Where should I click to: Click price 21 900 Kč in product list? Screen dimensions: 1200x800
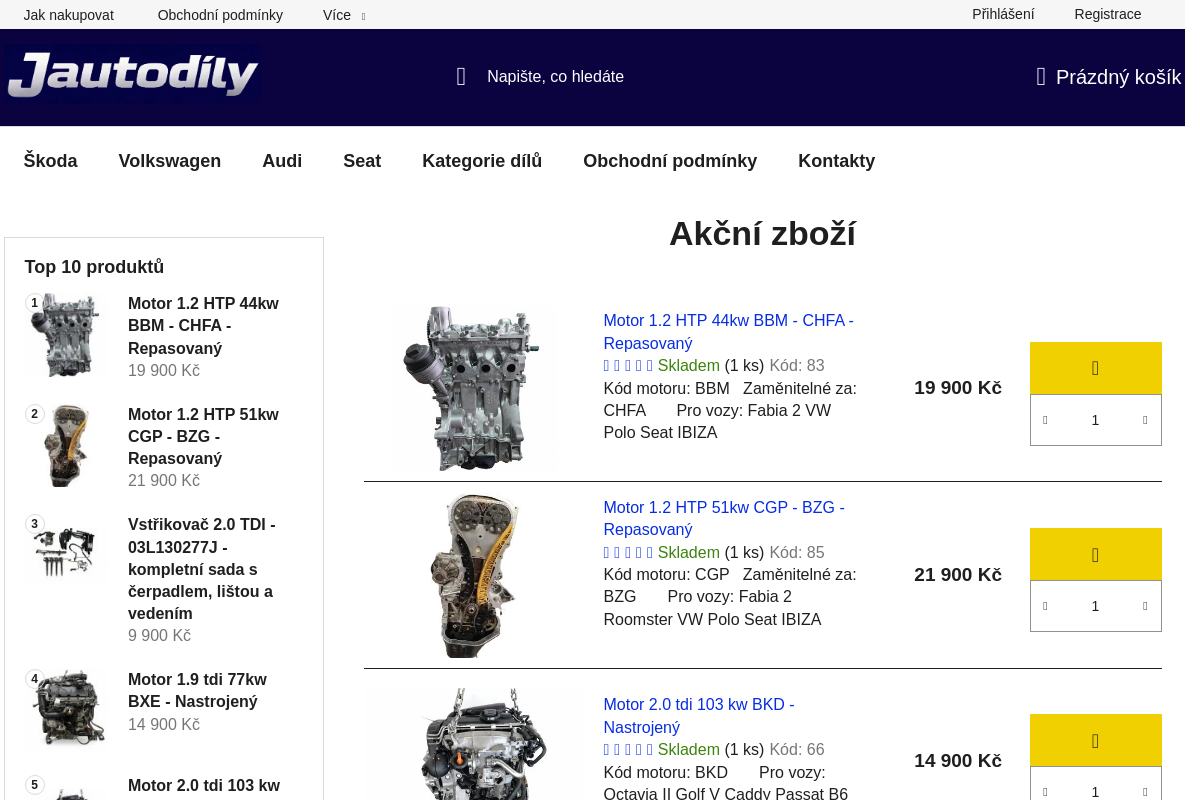[x=957, y=575]
